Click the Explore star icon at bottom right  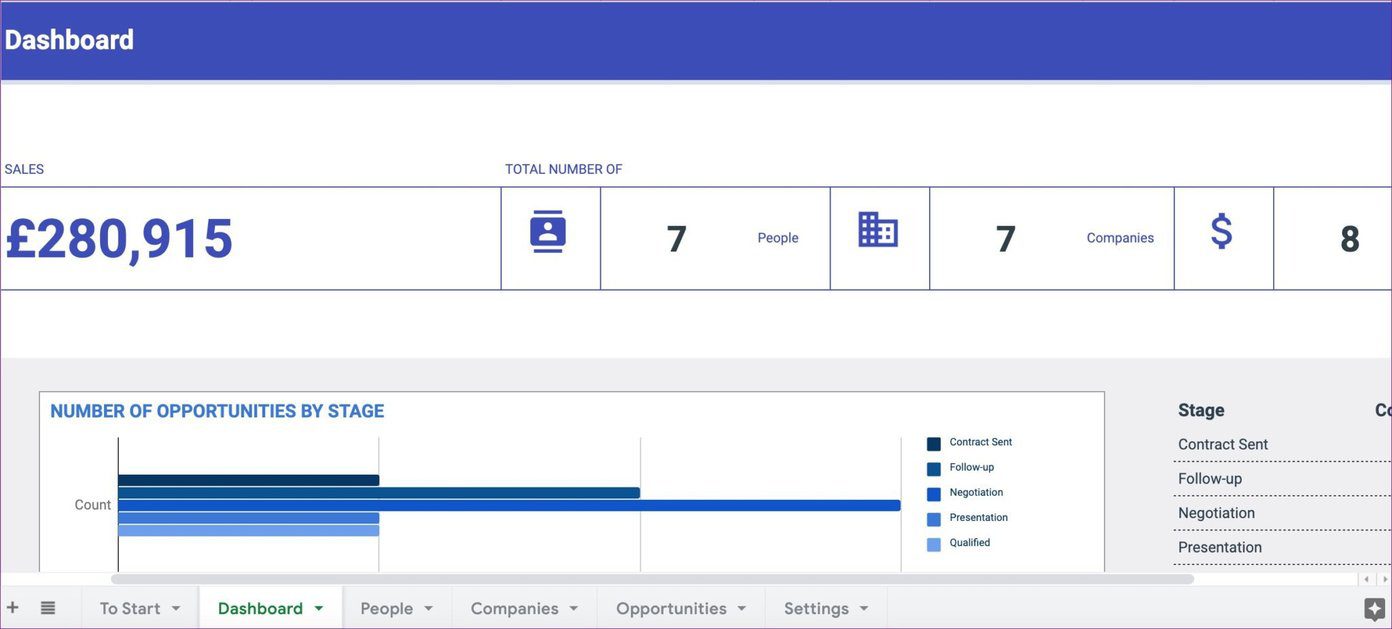tap(1375, 609)
